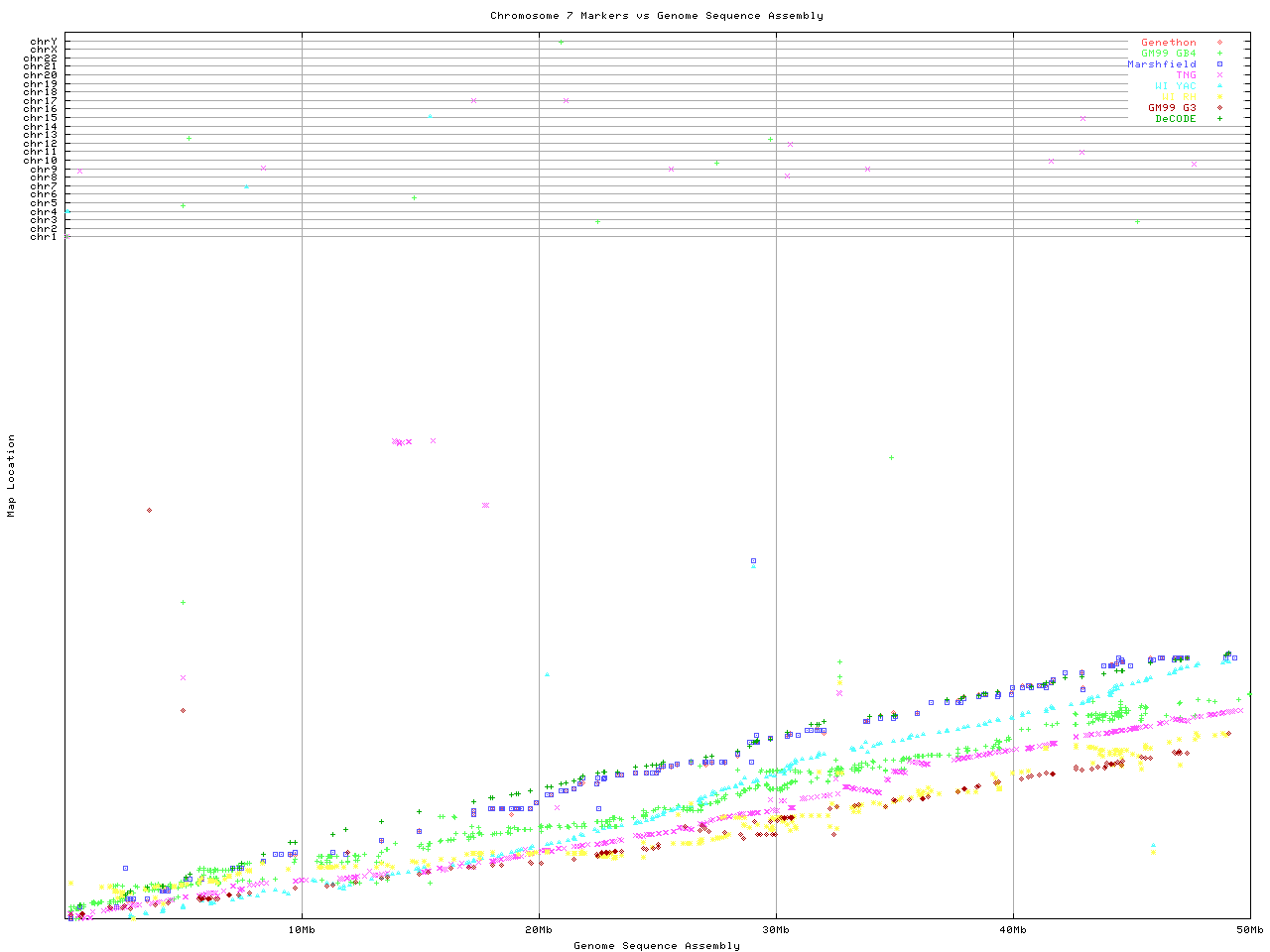Select the dark green DeCODE plus marker
Viewport: 1270px width, 952px height.
tap(1219, 119)
